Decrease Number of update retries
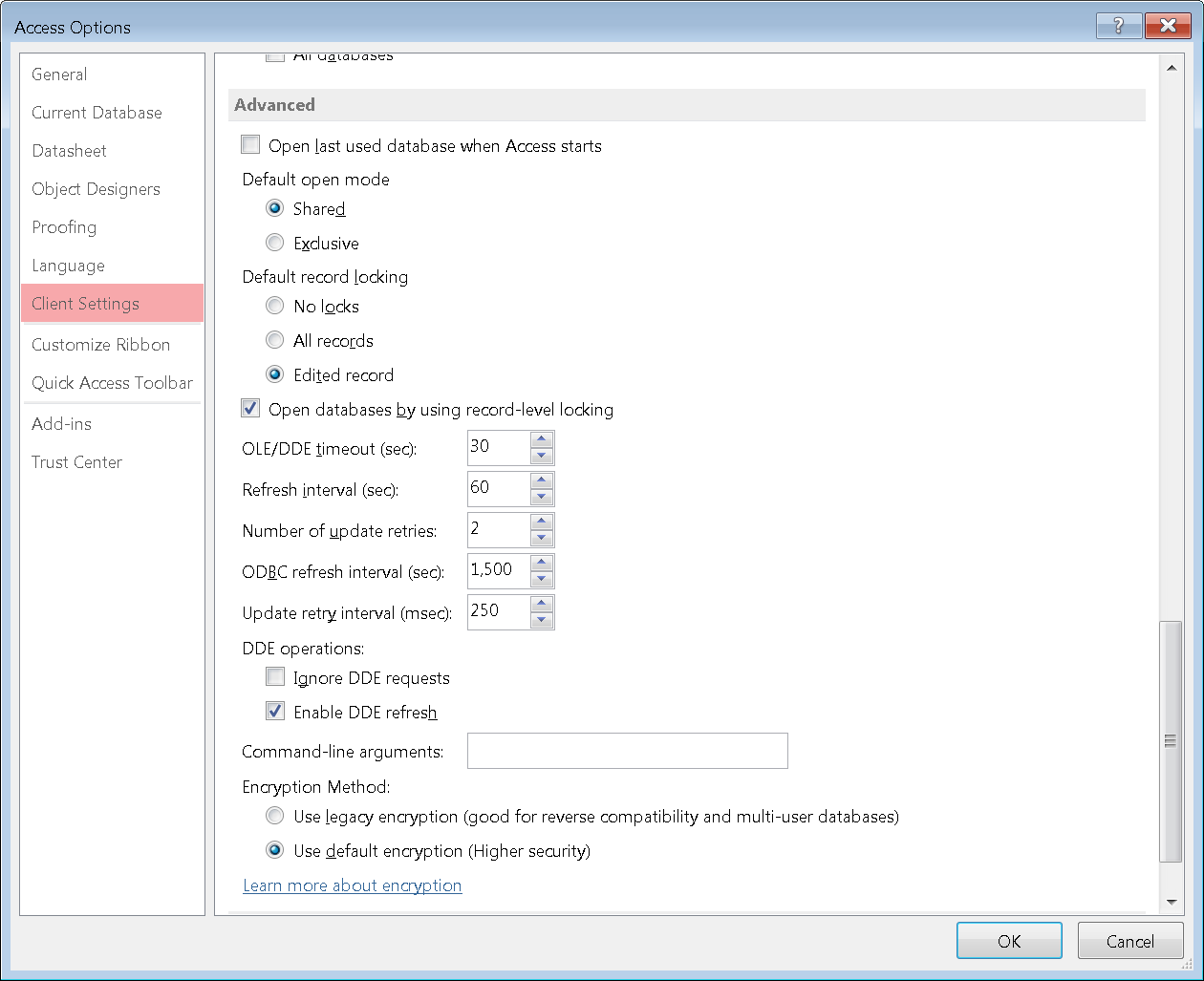This screenshot has height=981, width=1204. (x=542, y=538)
